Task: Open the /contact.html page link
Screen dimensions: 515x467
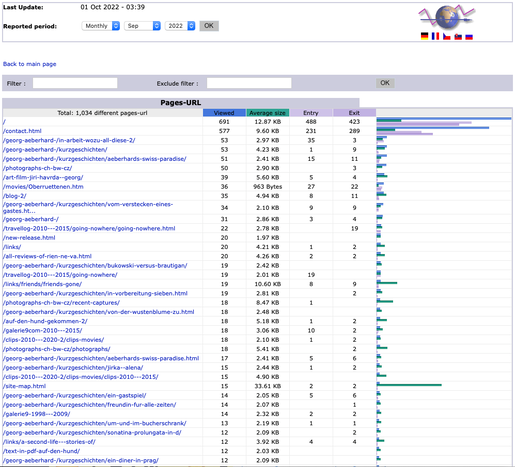Action: [x=22, y=131]
